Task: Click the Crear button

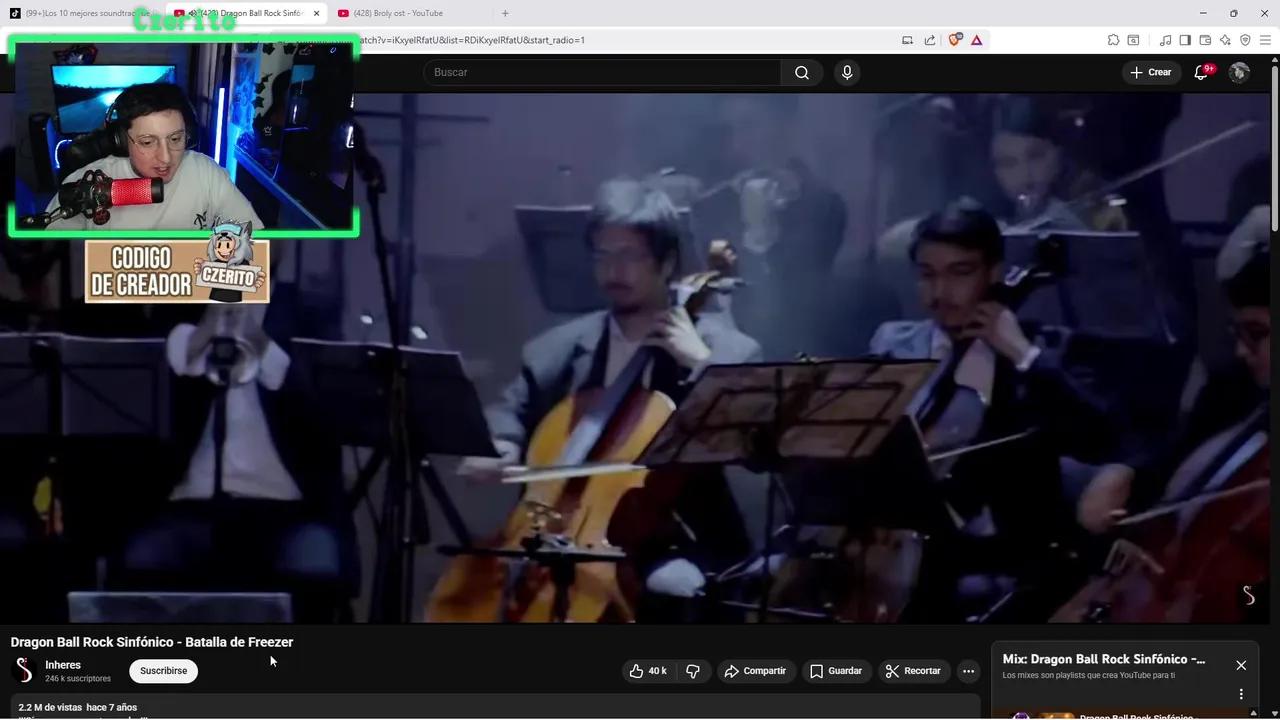Action: click(x=1151, y=72)
